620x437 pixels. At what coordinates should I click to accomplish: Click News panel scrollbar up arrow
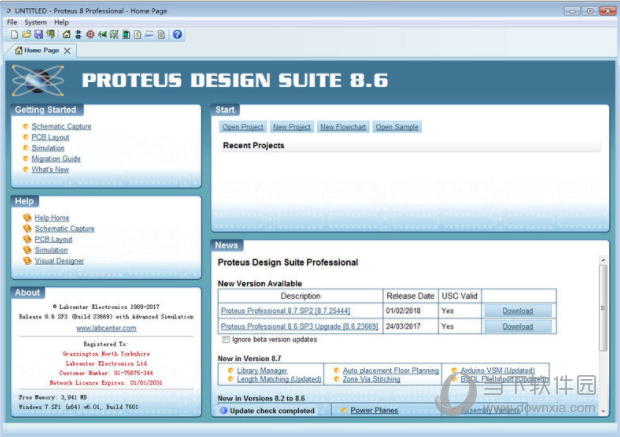(x=603, y=260)
